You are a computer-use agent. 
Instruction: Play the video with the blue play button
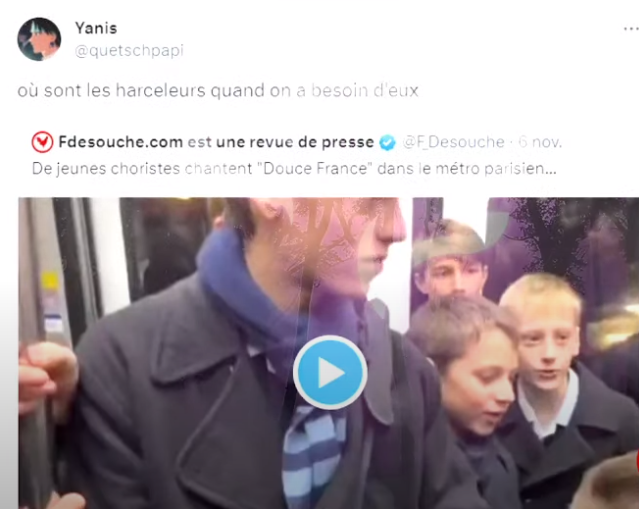tap(330, 372)
